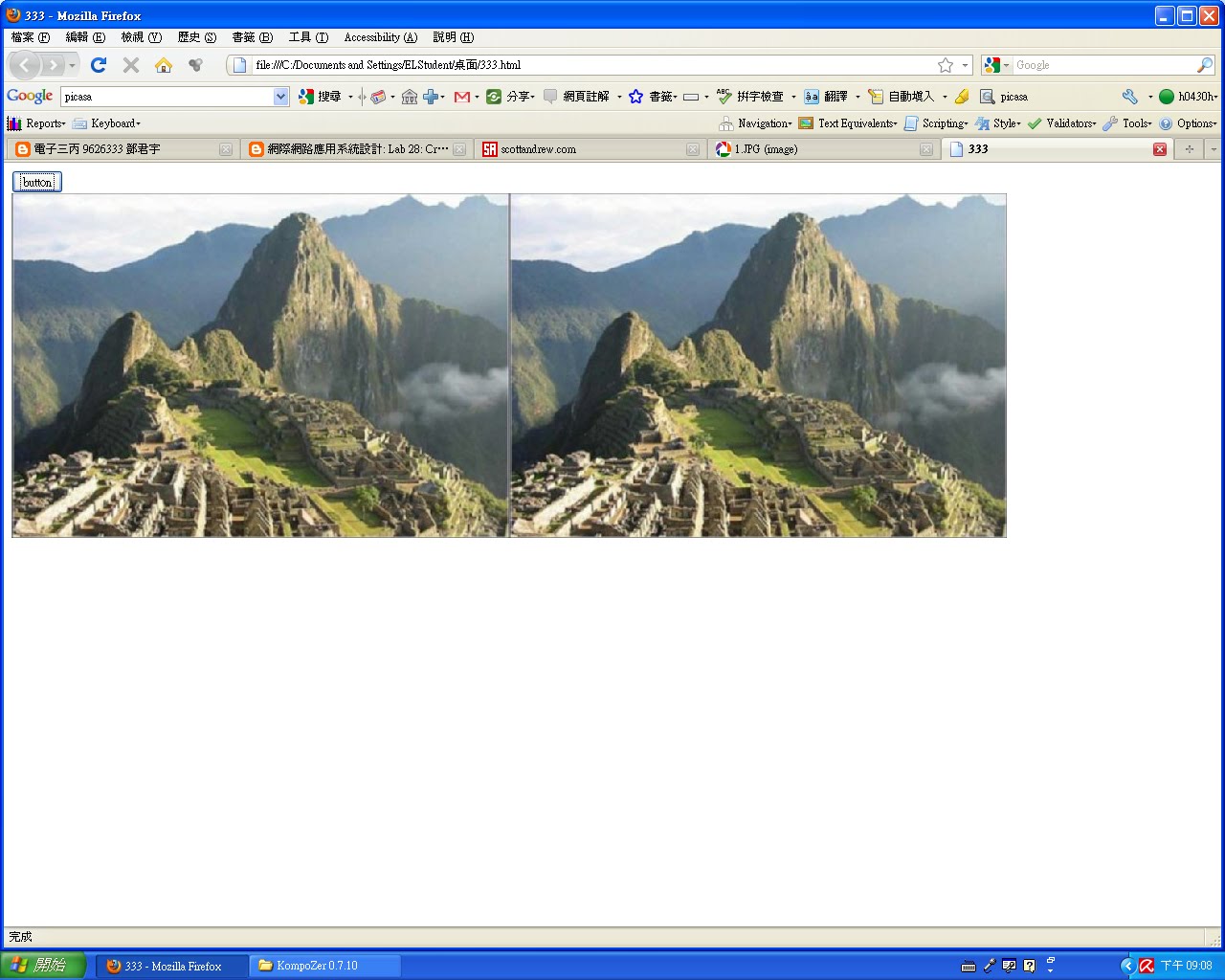
Task: Switch to the 電子三丙 9626333 tab
Action: coord(122,149)
